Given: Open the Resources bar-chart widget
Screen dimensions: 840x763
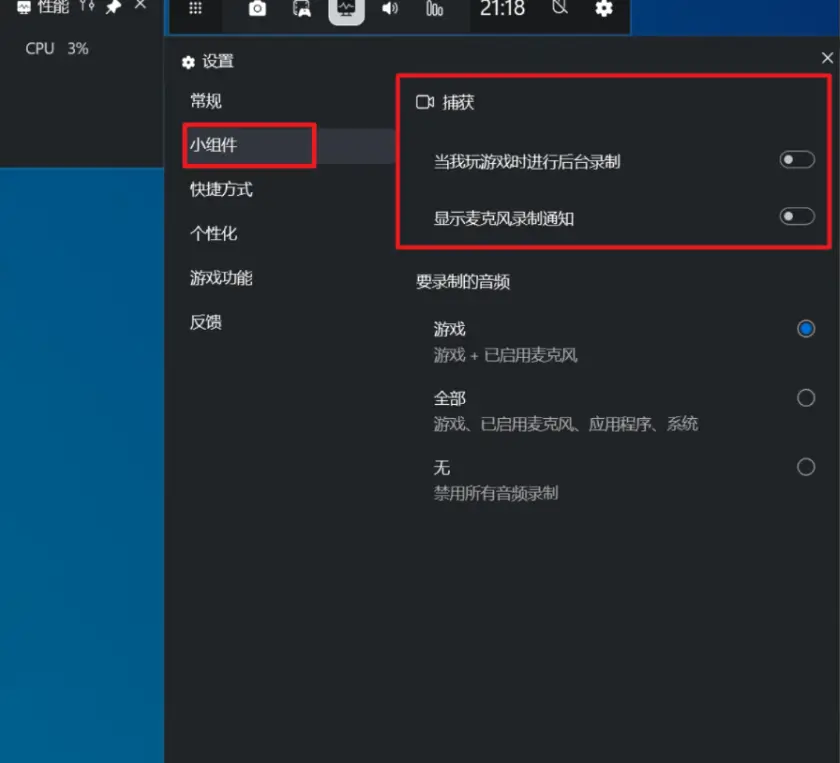Looking at the screenshot, I should click(x=434, y=9).
